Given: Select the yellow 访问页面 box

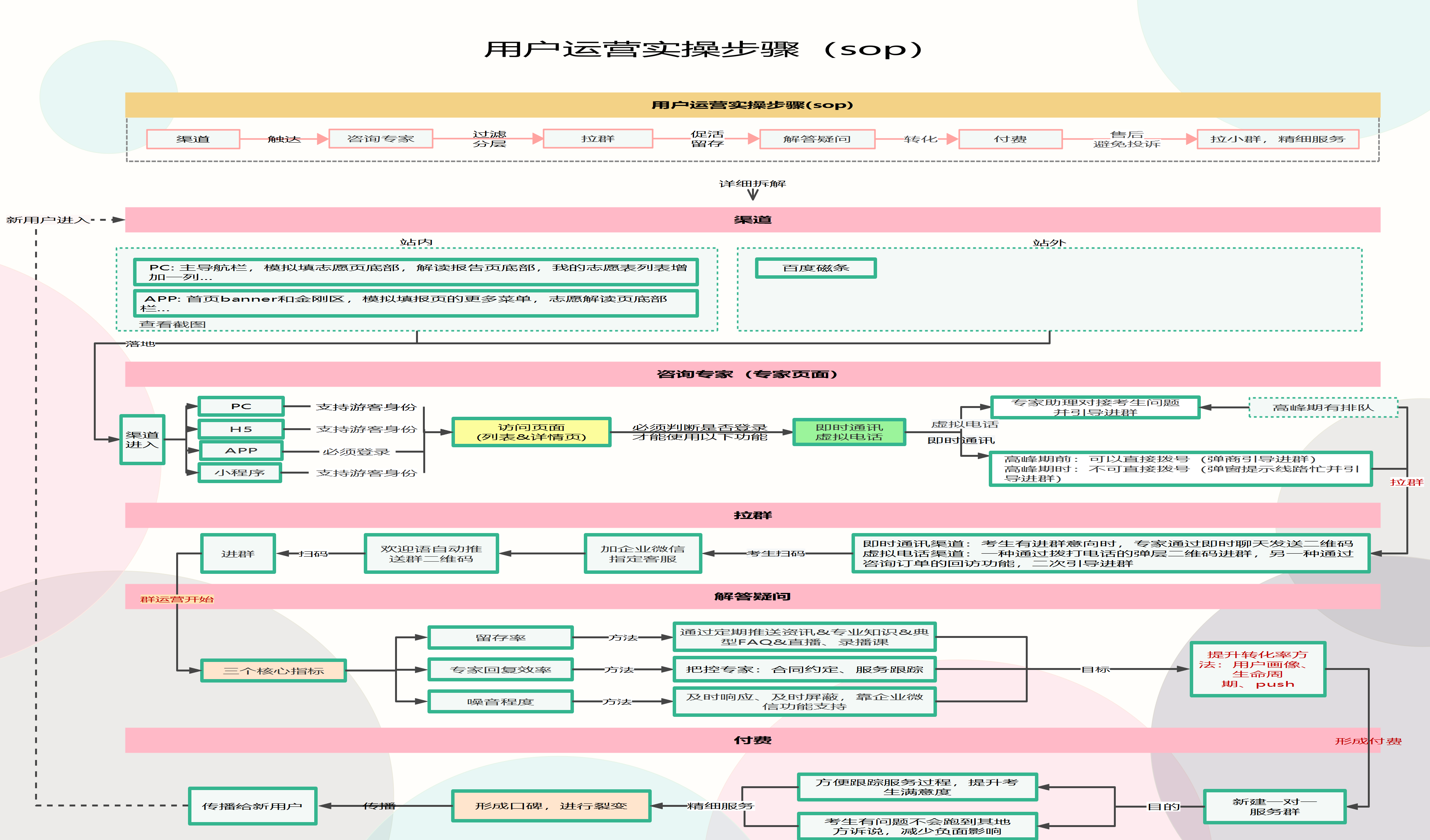Looking at the screenshot, I should [x=531, y=432].
